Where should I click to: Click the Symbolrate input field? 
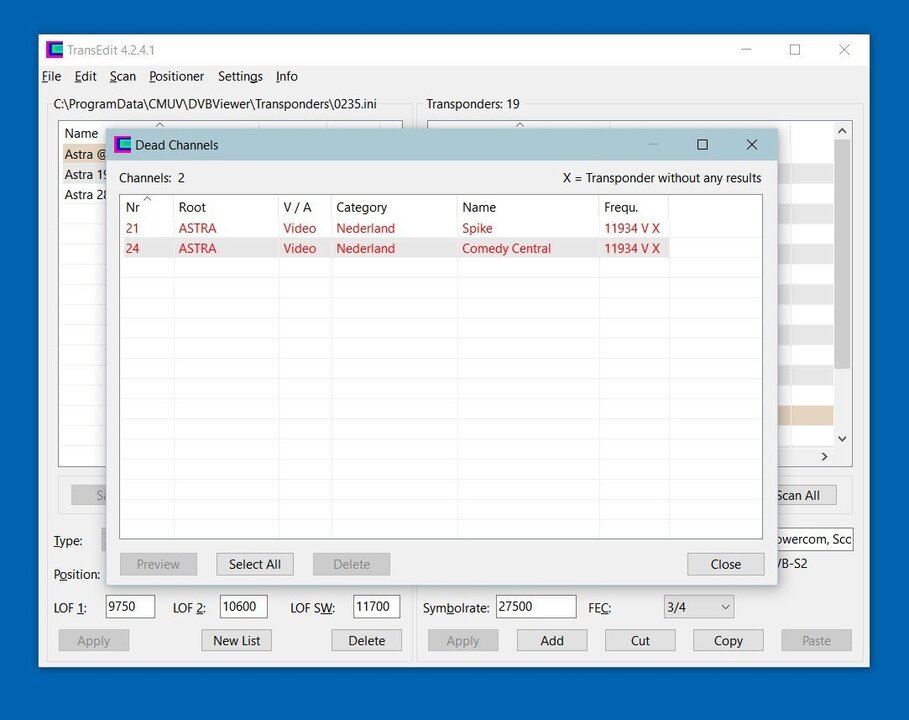pos(535,607)
